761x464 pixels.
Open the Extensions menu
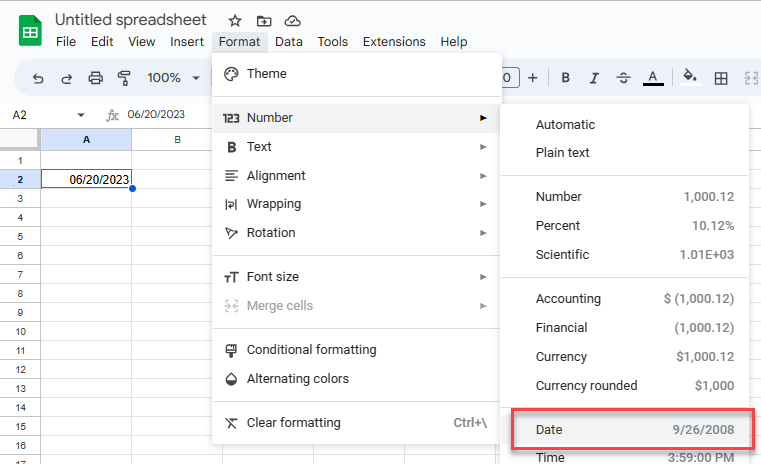tap(394, 42)
